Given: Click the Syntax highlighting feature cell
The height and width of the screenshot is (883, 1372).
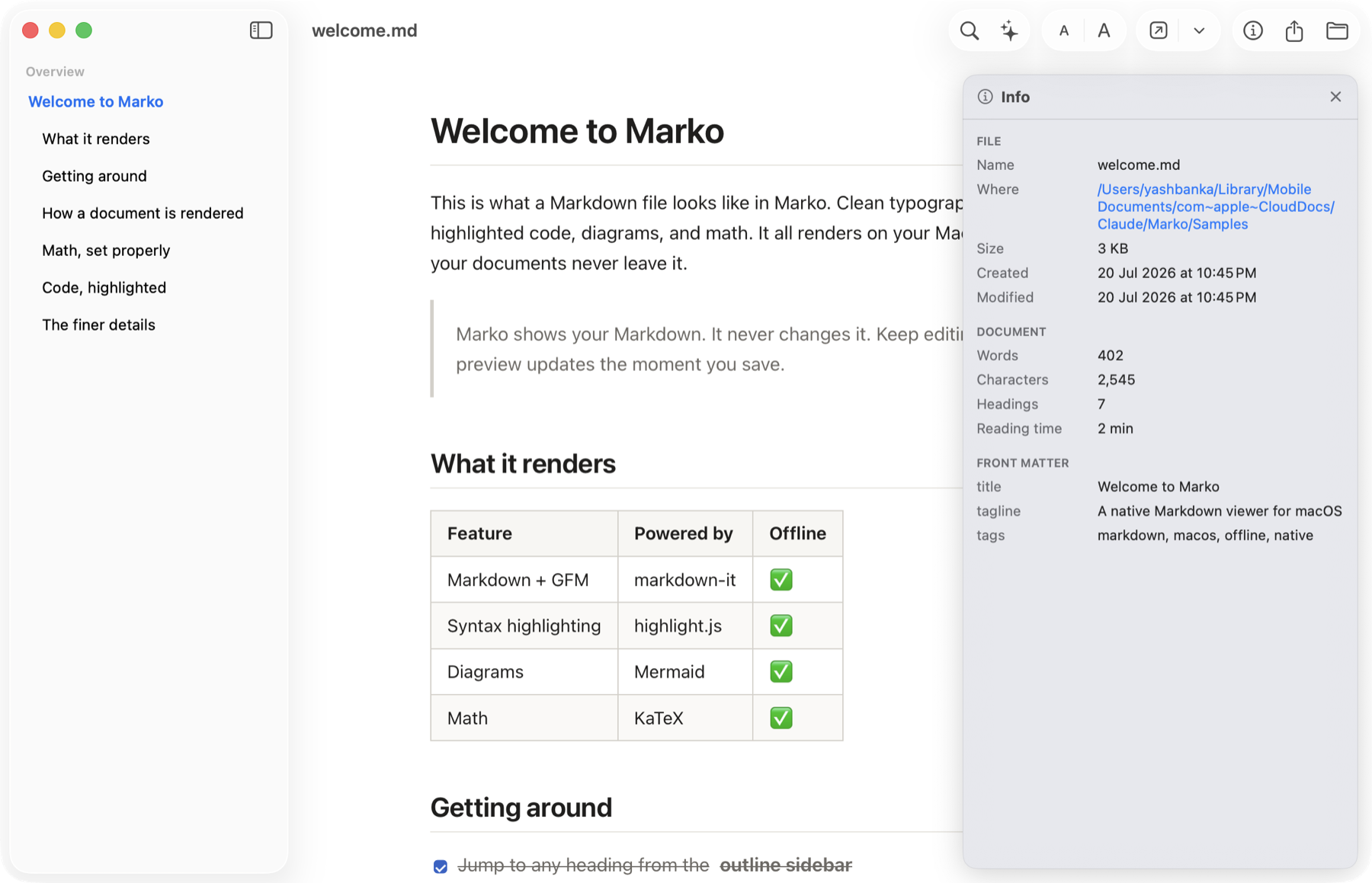Looking at the screenshot, I should [x=524, y=626].
